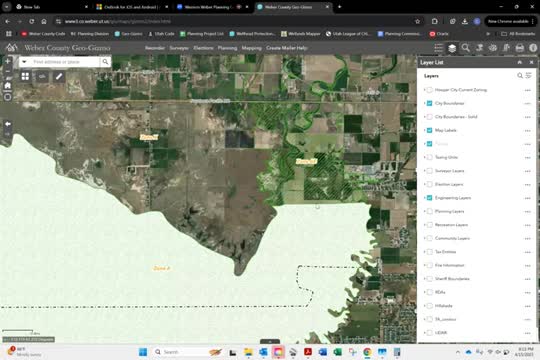Open options menu for Map Labels layer
540x360 pixels.
click(x=527, y=131)
